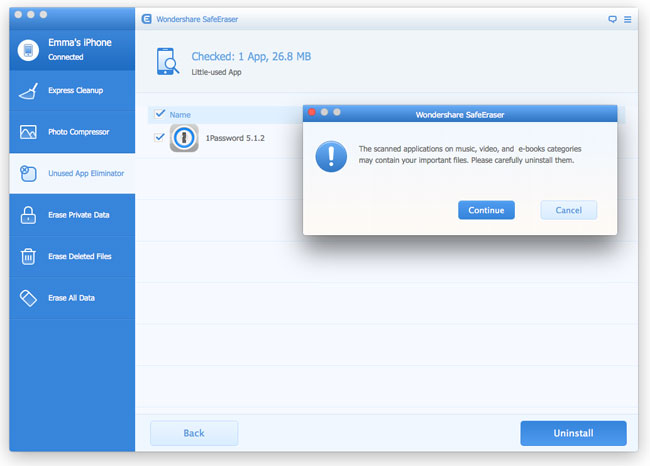Click the blue exclamation warning icon
The image size is (650, 466).
[x=331, y=156]
